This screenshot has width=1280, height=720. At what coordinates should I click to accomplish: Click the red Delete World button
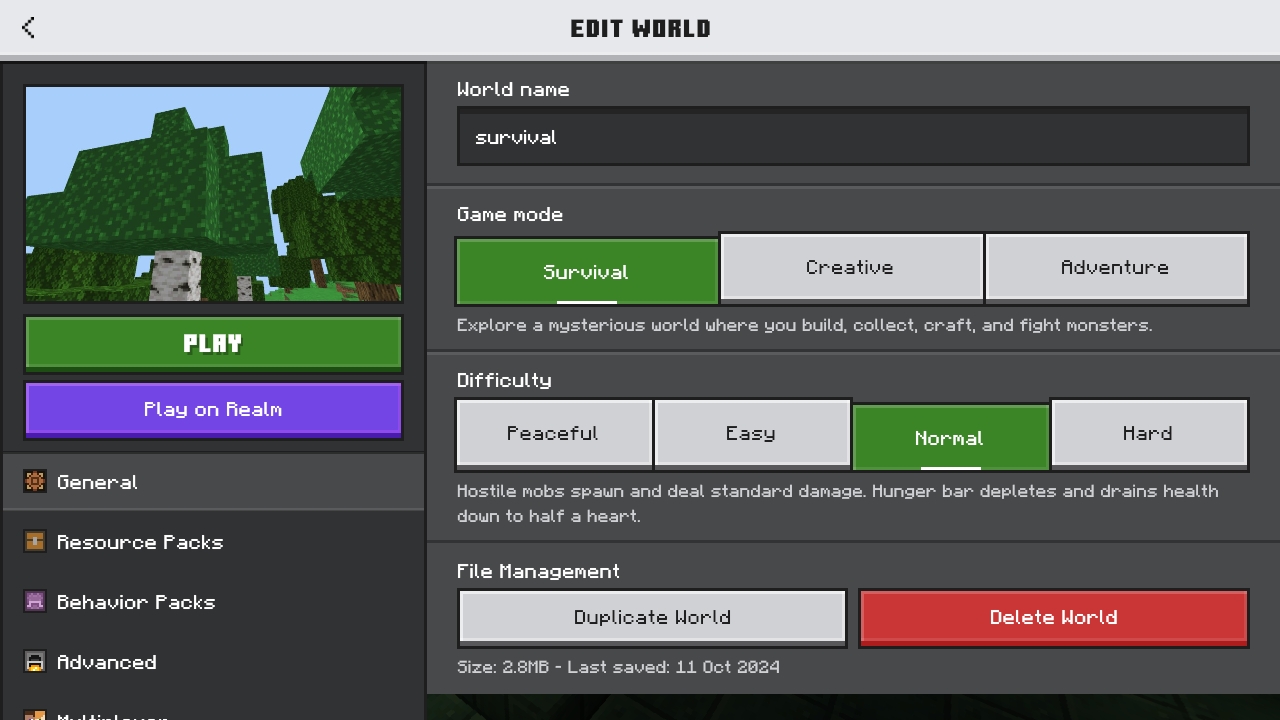[1054, 617]
